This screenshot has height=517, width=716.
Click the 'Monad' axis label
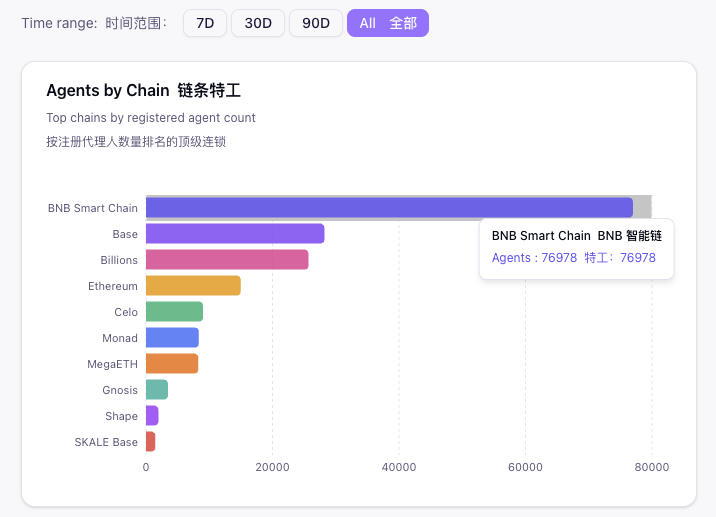click(x=120, y=338)
